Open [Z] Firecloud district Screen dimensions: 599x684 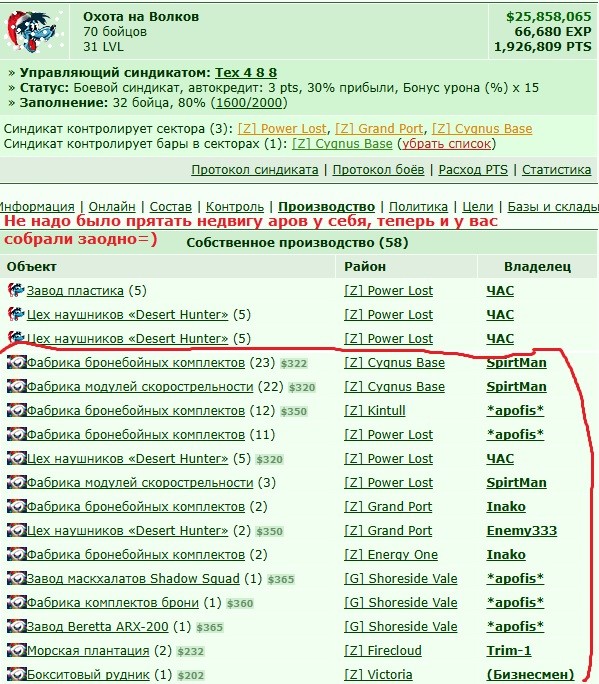point(383,650)
